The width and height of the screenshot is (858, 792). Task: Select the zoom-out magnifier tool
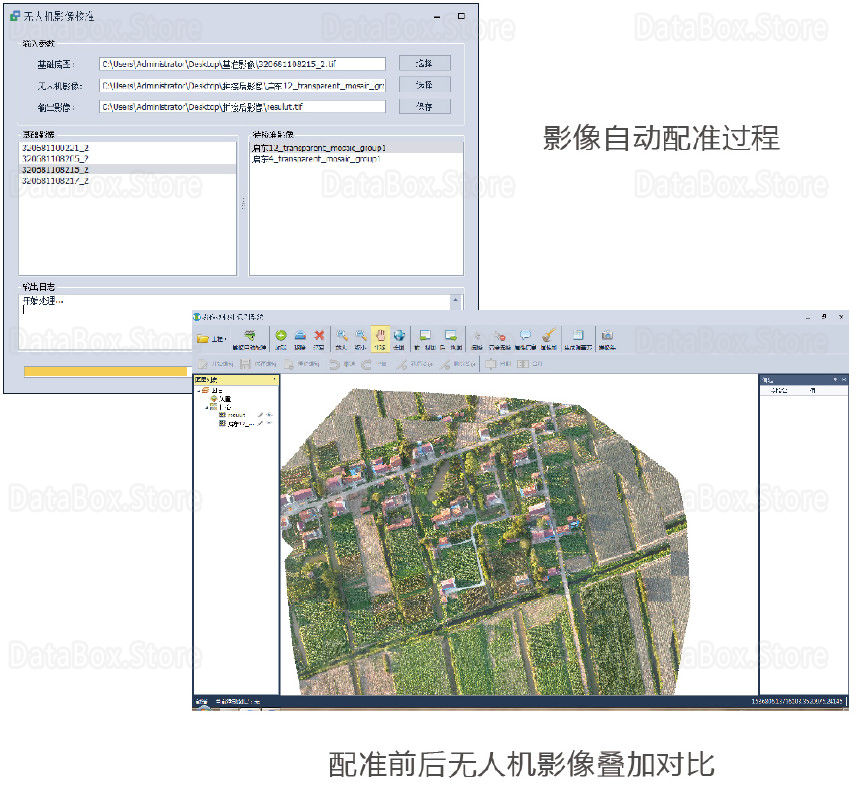coord(361,336)
